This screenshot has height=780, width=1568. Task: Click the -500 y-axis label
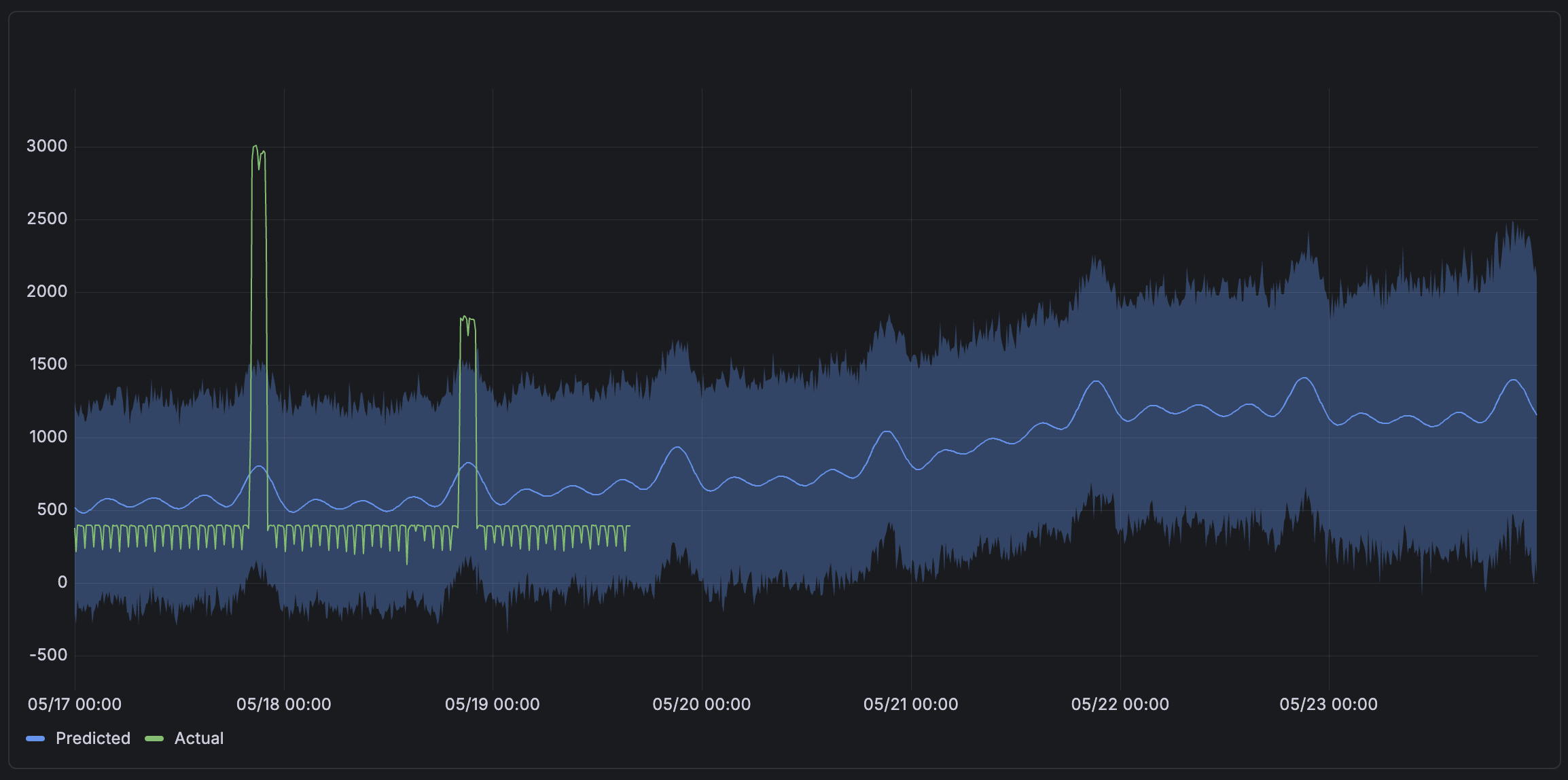48,655
